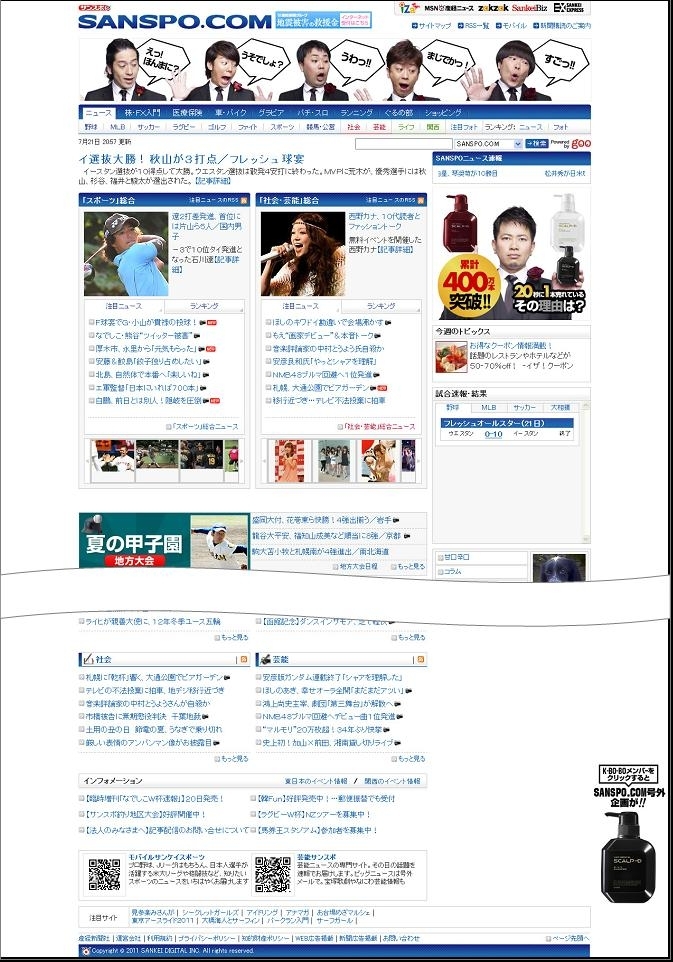The width and height of the screenshot is (673, 962).
Task: Click 試合速報 panel scrollbar up arrow
Action: [585, 406]
